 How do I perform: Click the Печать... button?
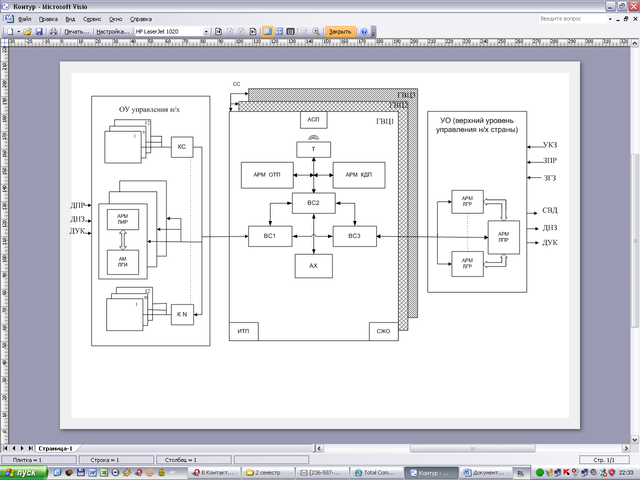(x=76, y=32)
